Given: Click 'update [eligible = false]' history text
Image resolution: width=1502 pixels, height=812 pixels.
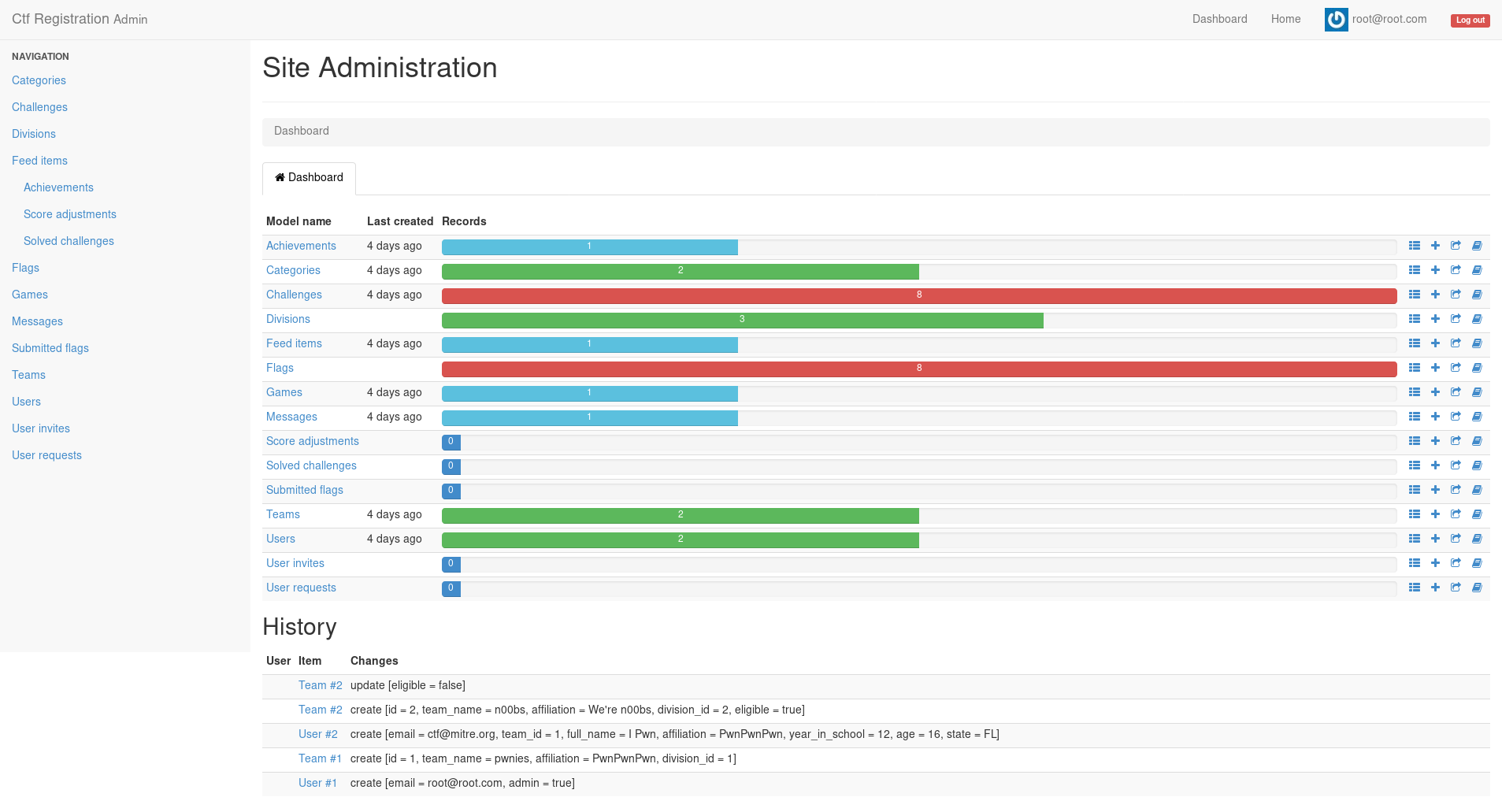Looking at the screenshot, I should pyautogui.click(x=408, y=685).
